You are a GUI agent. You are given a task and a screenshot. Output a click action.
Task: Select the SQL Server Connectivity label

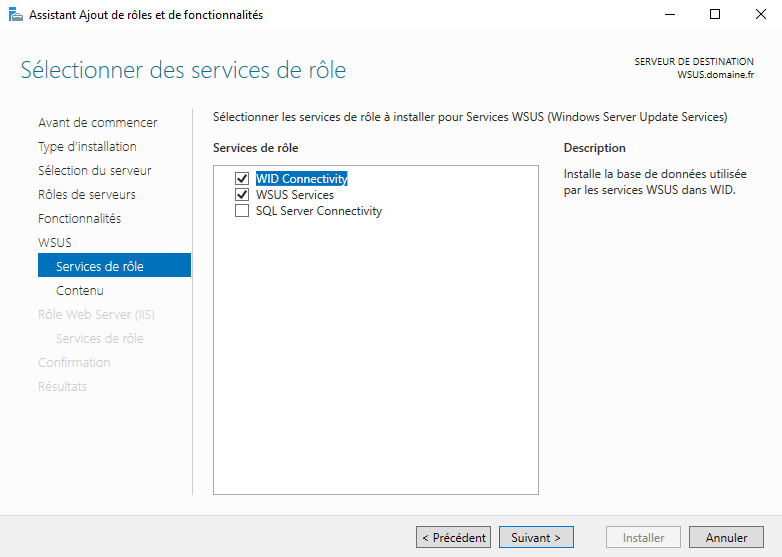[319, 211]
